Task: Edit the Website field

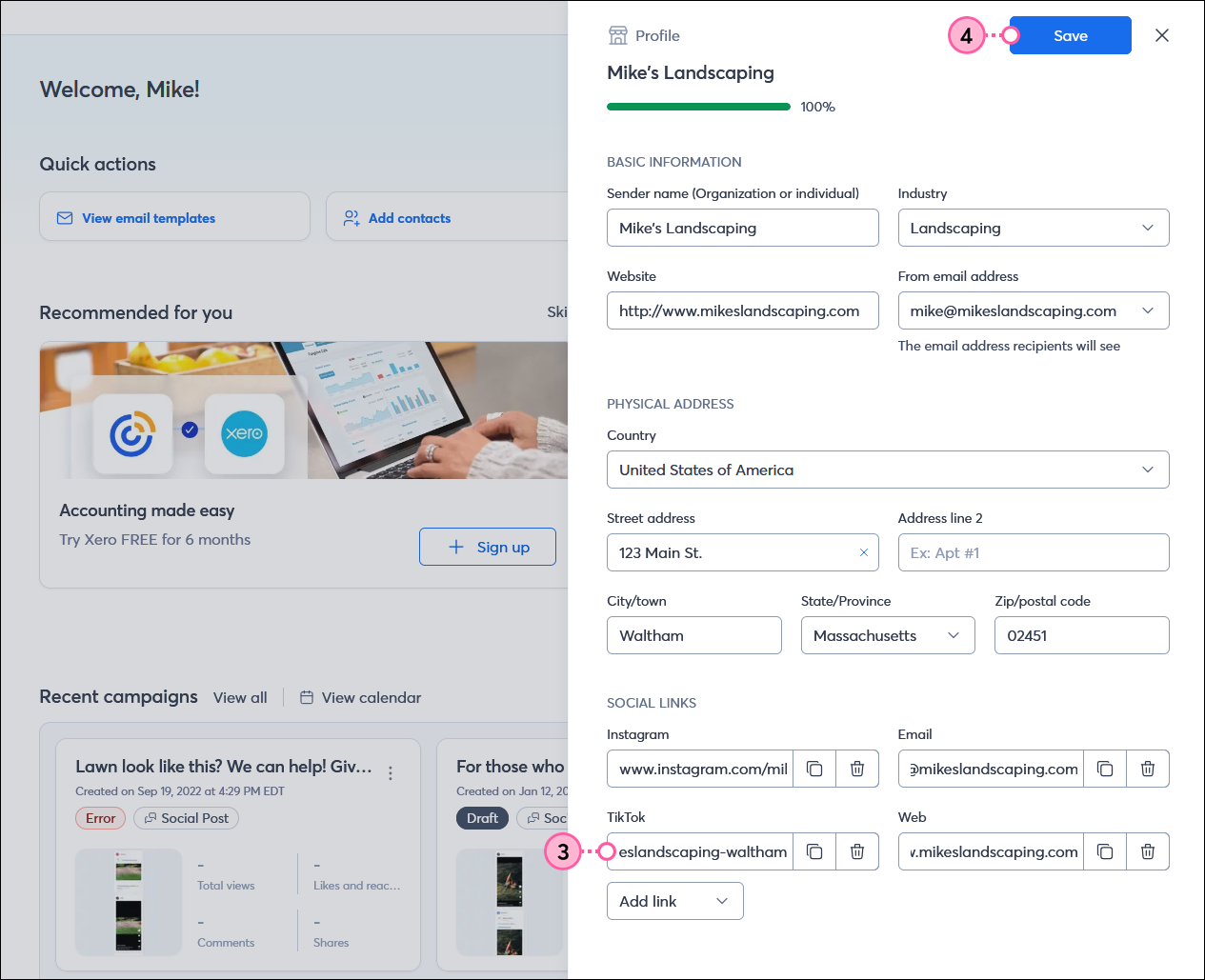Action: click(743, 310)
